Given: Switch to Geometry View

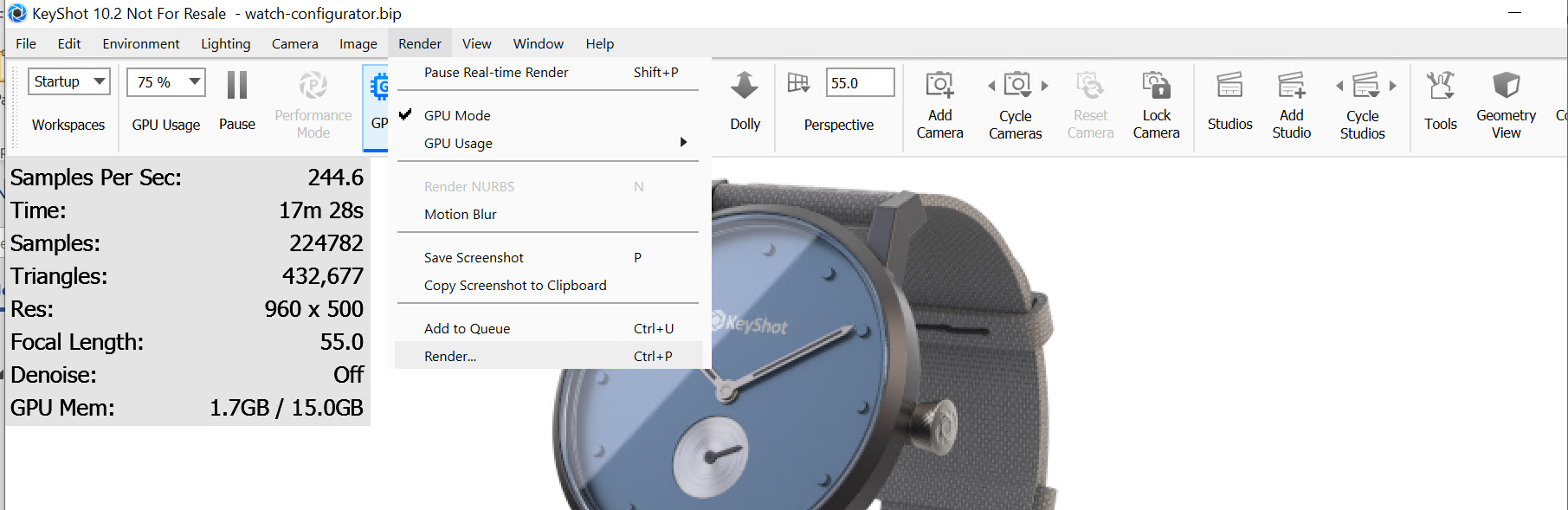Looking at the screenshot, I should coord(1506,86).
